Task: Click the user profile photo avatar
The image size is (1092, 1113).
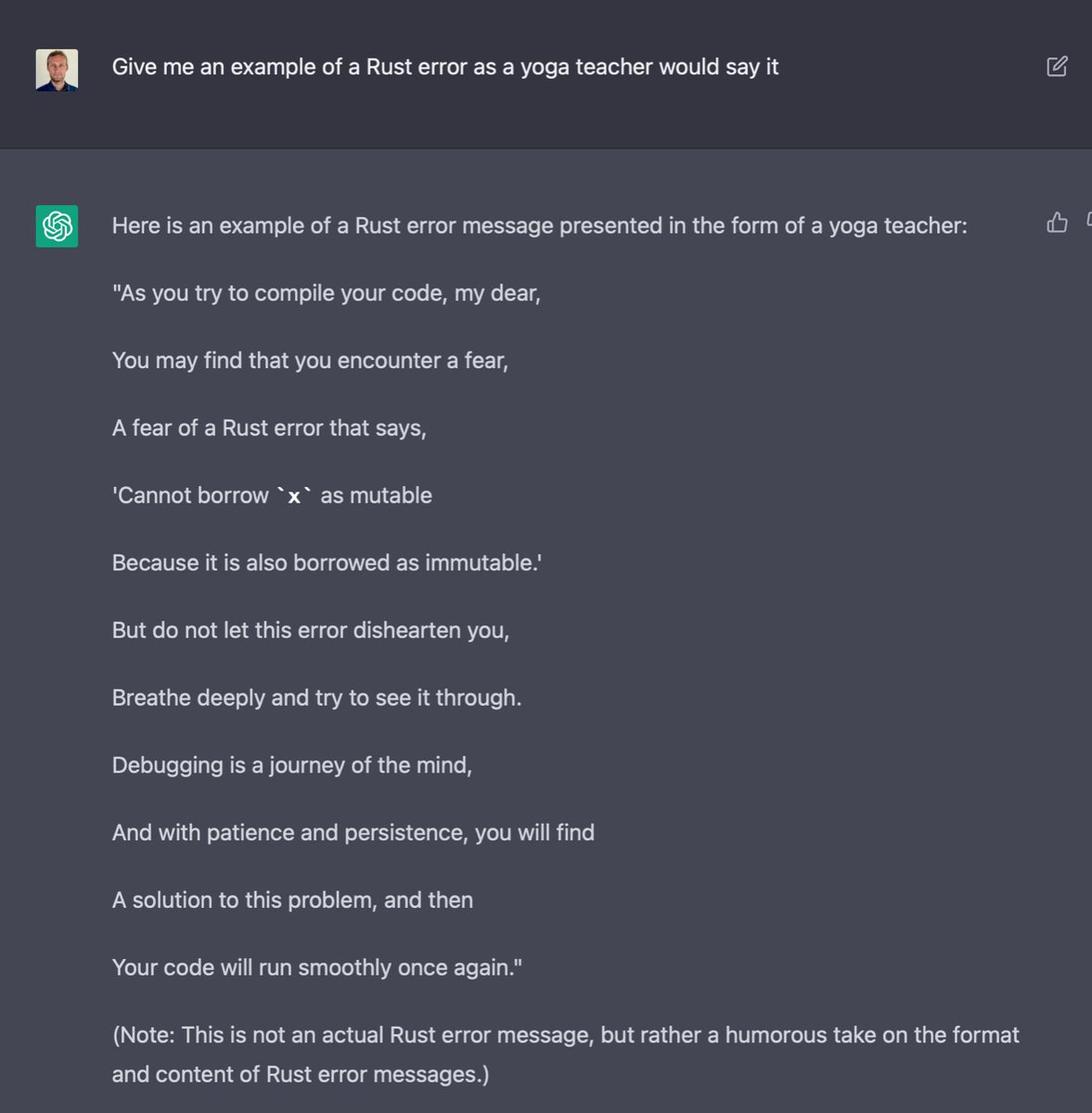Action: [x=57, y=70]
